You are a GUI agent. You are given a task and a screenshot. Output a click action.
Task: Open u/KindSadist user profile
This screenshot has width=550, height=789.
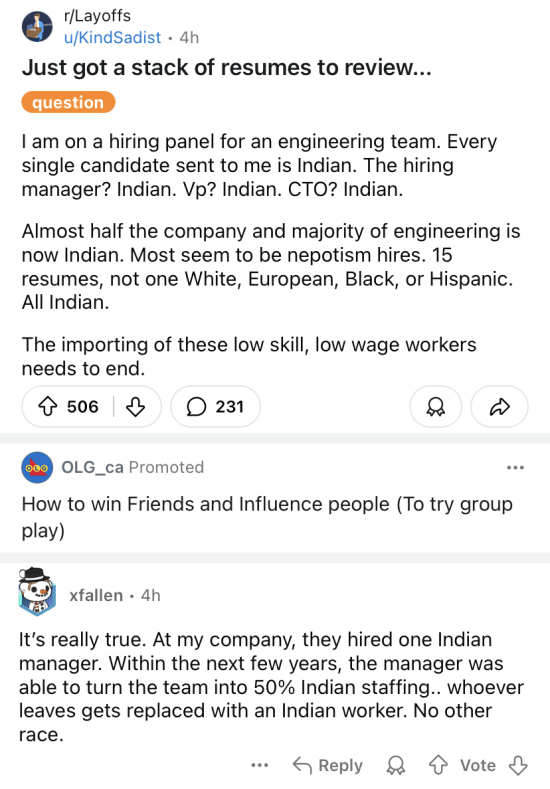[x=112, y=38]
